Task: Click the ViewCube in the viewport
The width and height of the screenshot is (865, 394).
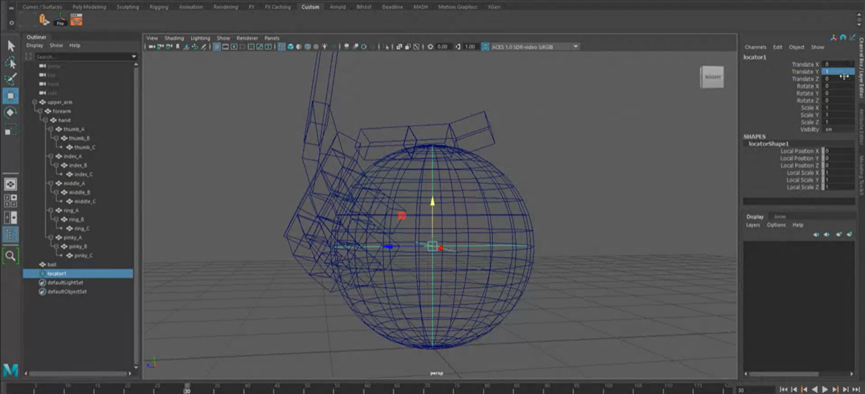Action: coord(712,77)
